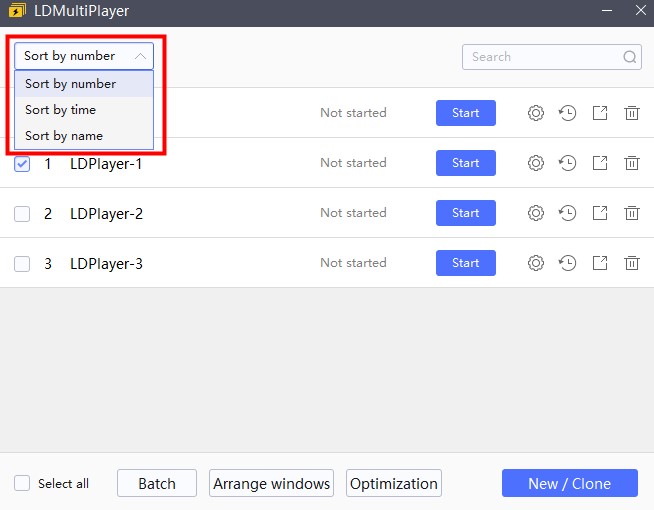654x510 pixels.
Task: Choose Sort by number option in list
Action: coord(84,84)
